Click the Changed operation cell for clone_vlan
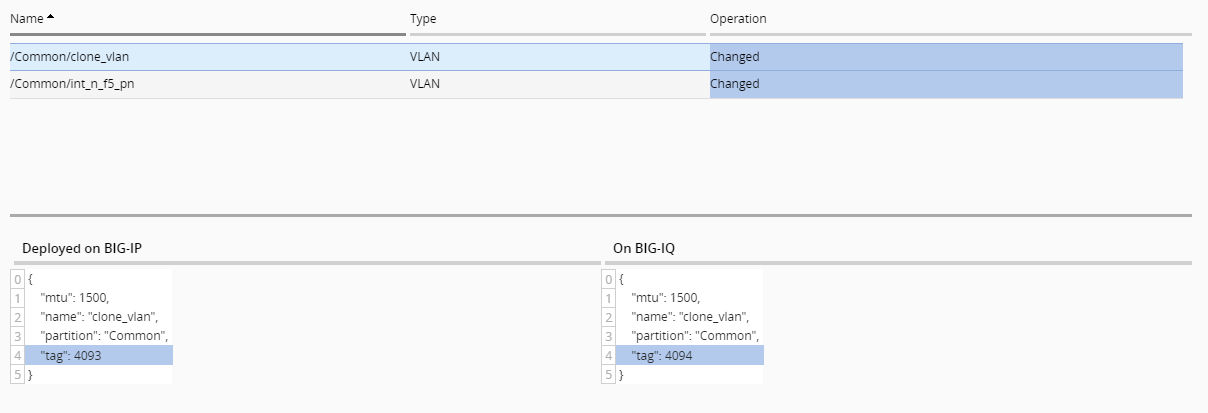The height and width of the screenshot is (413, 1208). tap(735, 57)
